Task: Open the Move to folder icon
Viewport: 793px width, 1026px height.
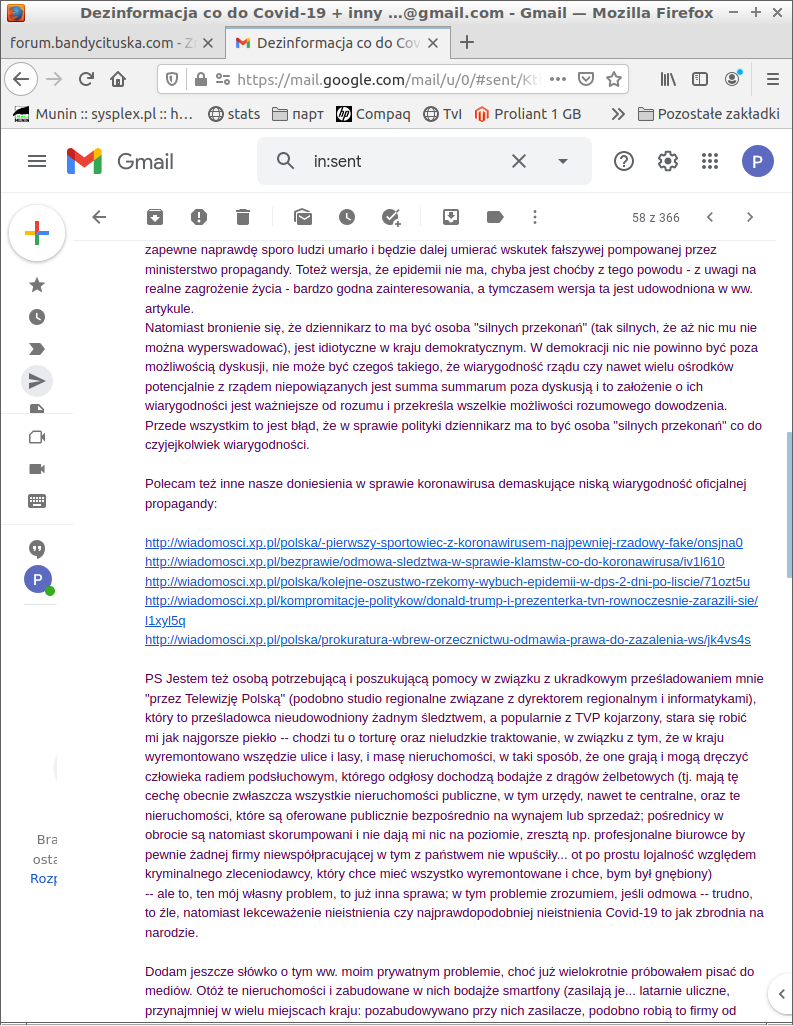Action: pyautogui.click(x=451, y=217)
